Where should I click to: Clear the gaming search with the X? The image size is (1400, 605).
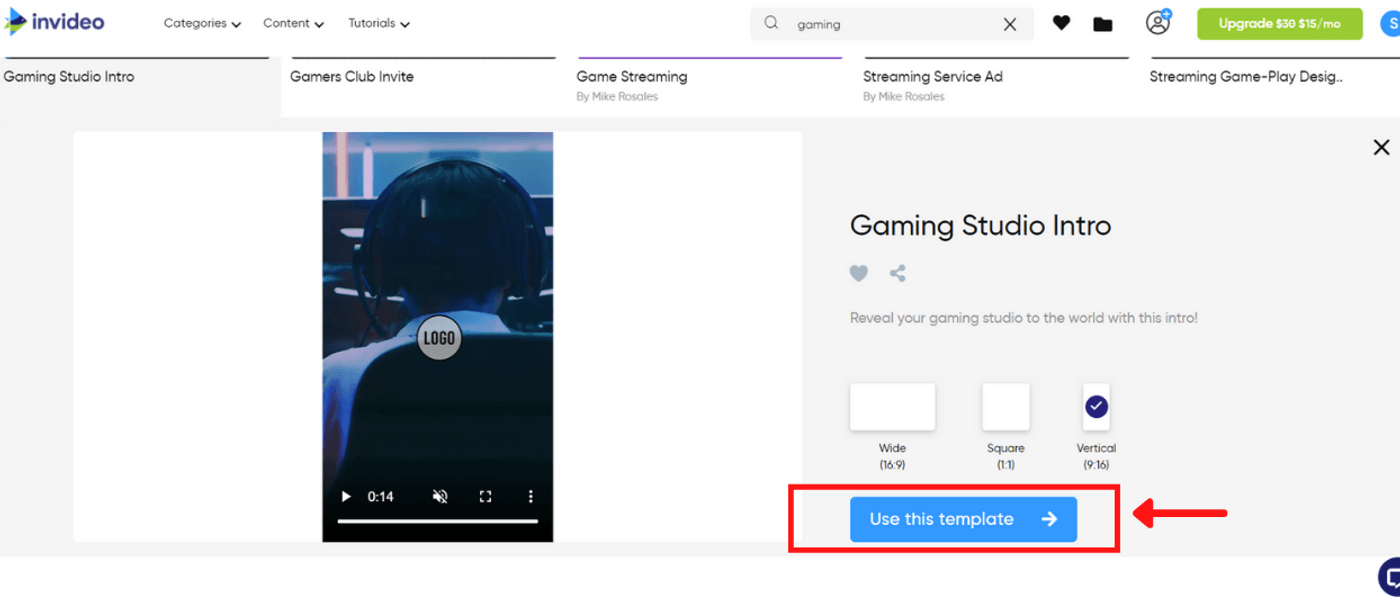[x=1010, y=23]
